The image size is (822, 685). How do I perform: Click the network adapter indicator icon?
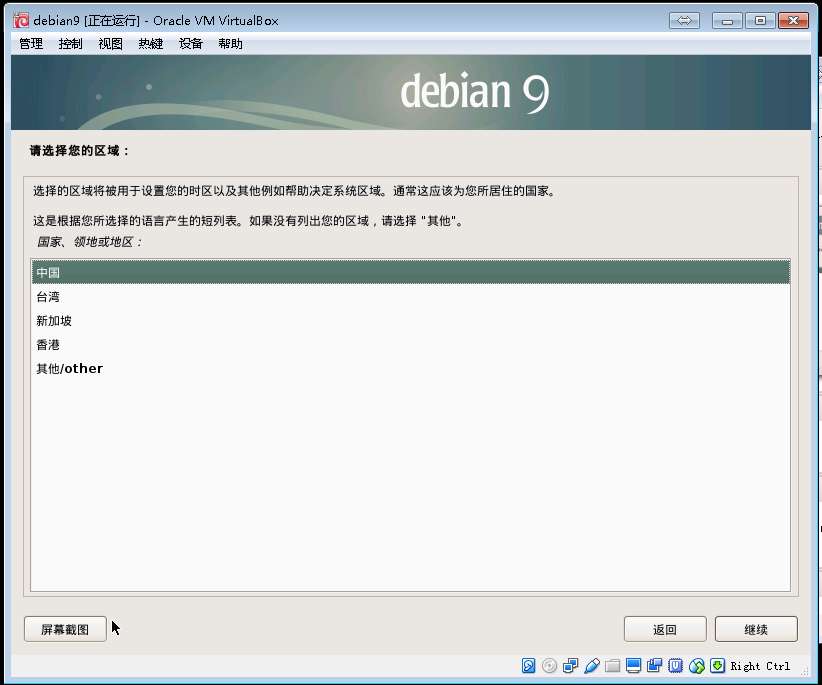click(x=570, y=666)
